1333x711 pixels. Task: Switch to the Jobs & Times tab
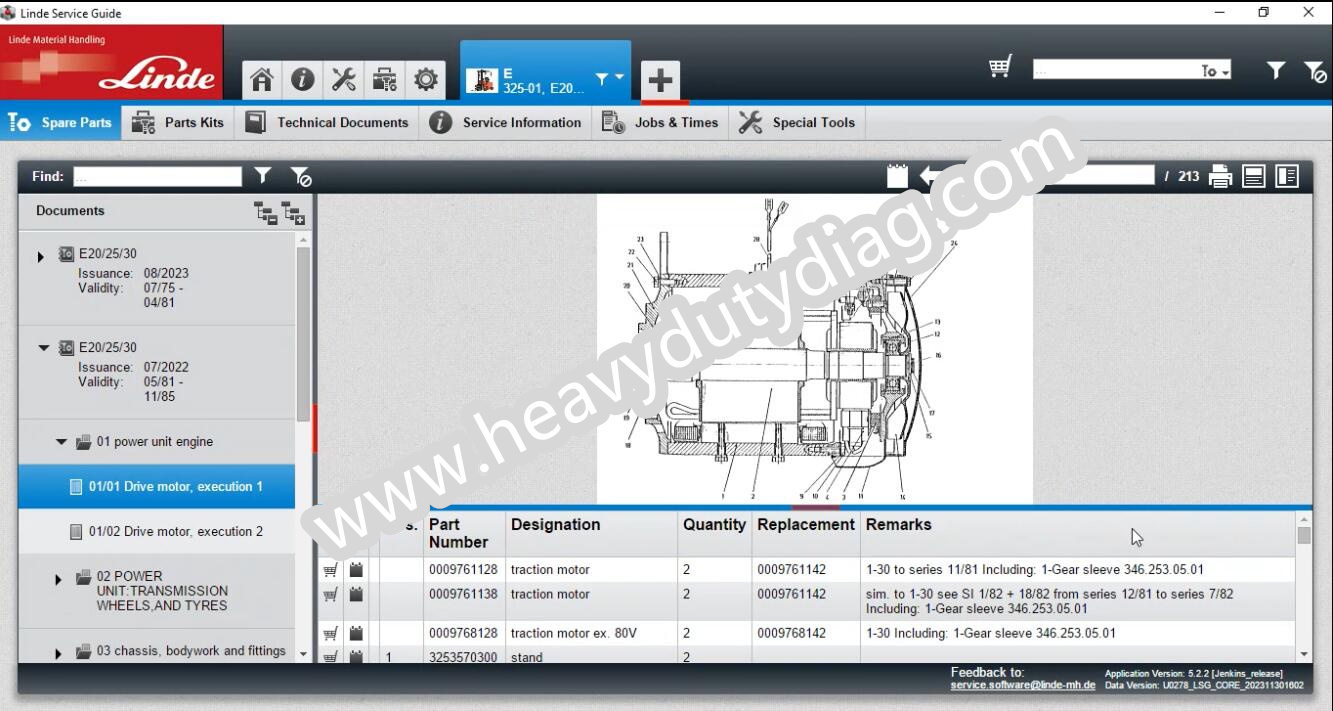[x=660, y=122]
